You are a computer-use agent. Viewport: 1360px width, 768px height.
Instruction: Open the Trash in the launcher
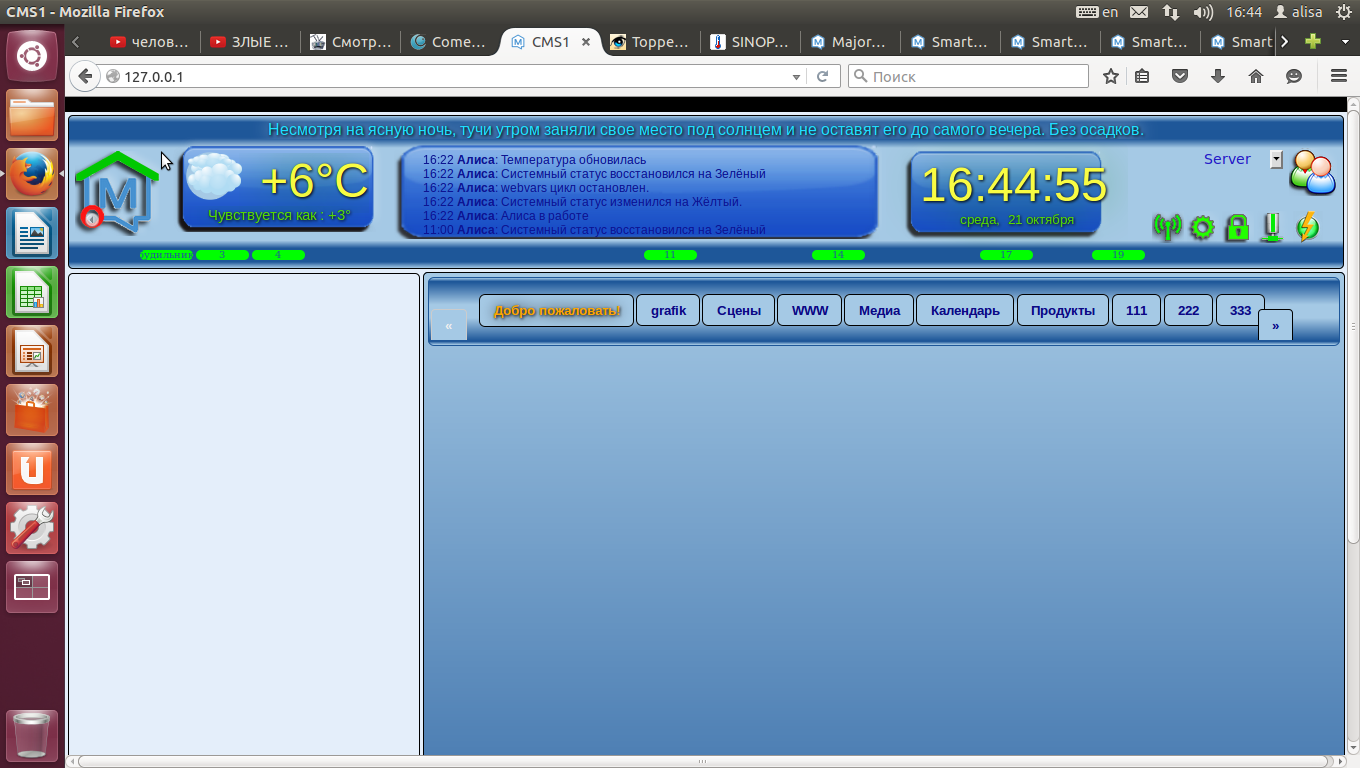(x=32, y=736)
